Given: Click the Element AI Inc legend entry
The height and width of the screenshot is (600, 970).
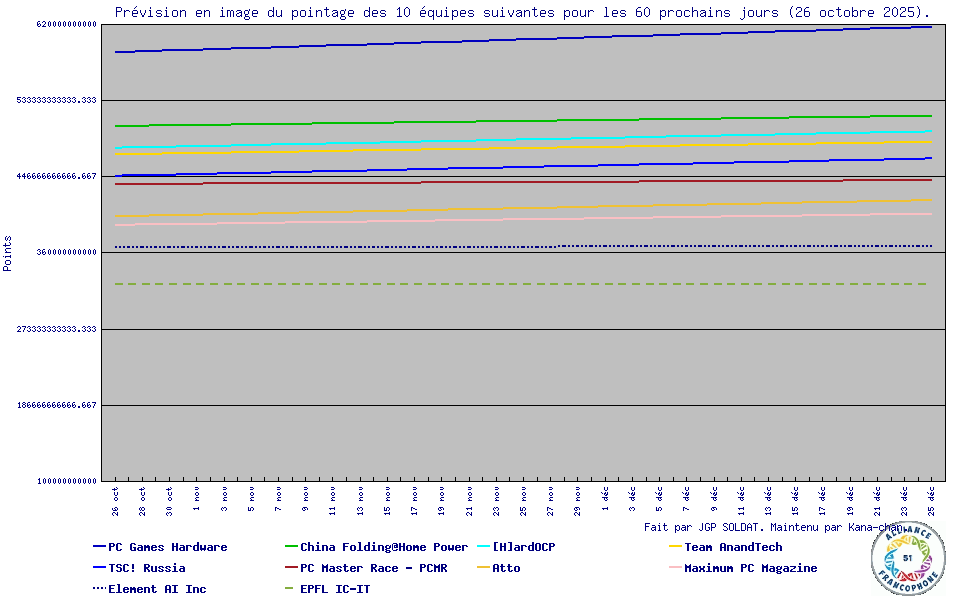Looking at the screenshot, I should (157, 589).
